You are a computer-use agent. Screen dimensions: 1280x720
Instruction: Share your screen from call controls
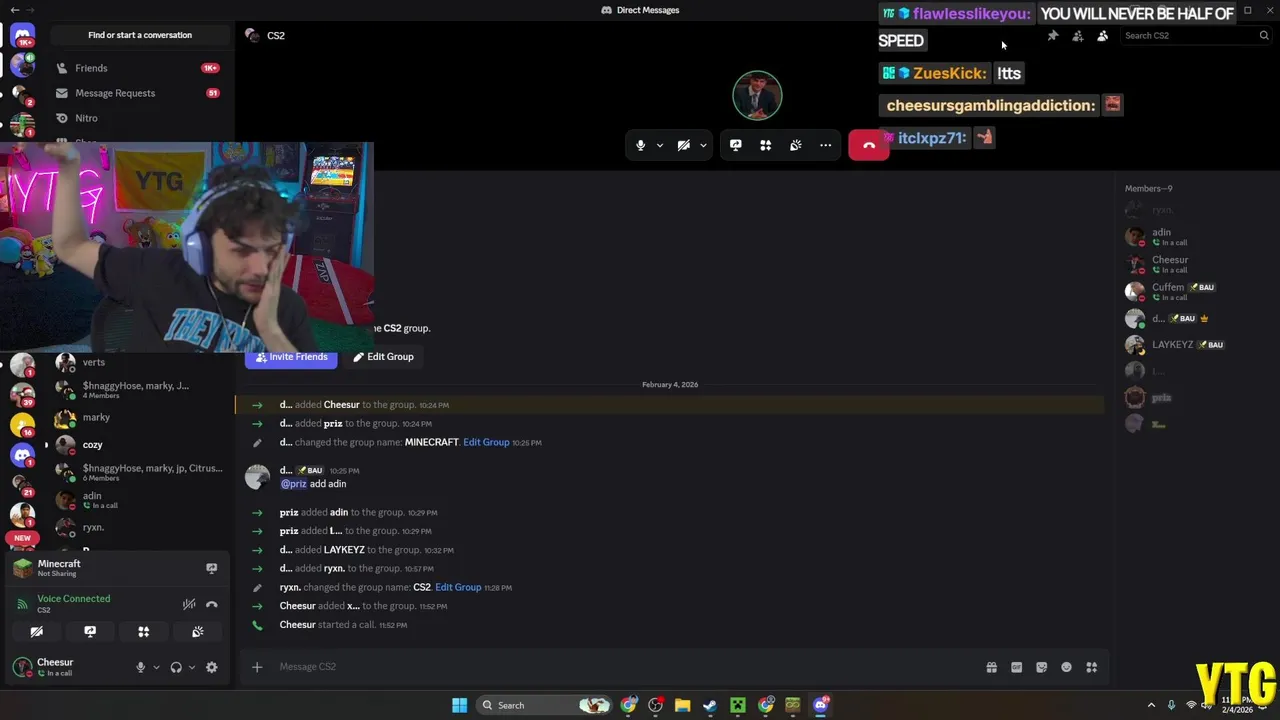(x=736, y=145)
